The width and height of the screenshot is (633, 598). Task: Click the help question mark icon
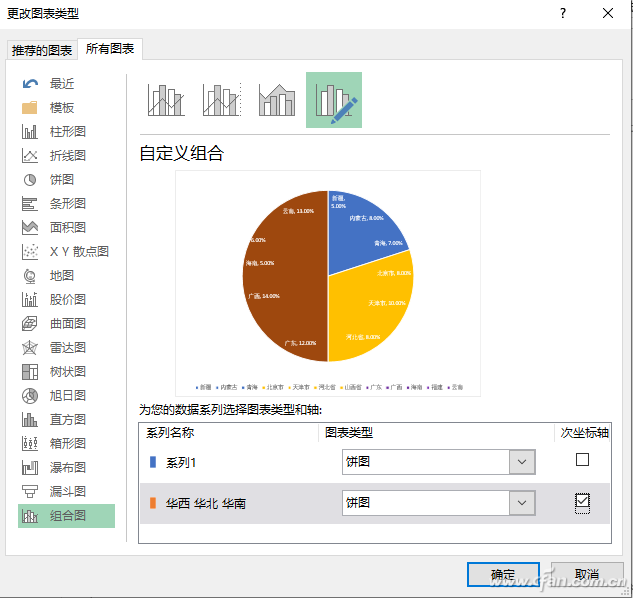[563, 13]
